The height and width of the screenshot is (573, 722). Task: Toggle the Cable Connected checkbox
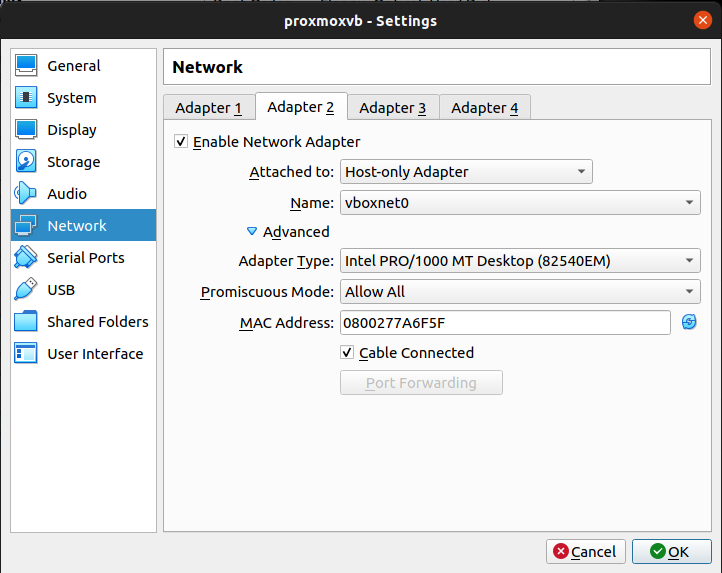point(347,353)
